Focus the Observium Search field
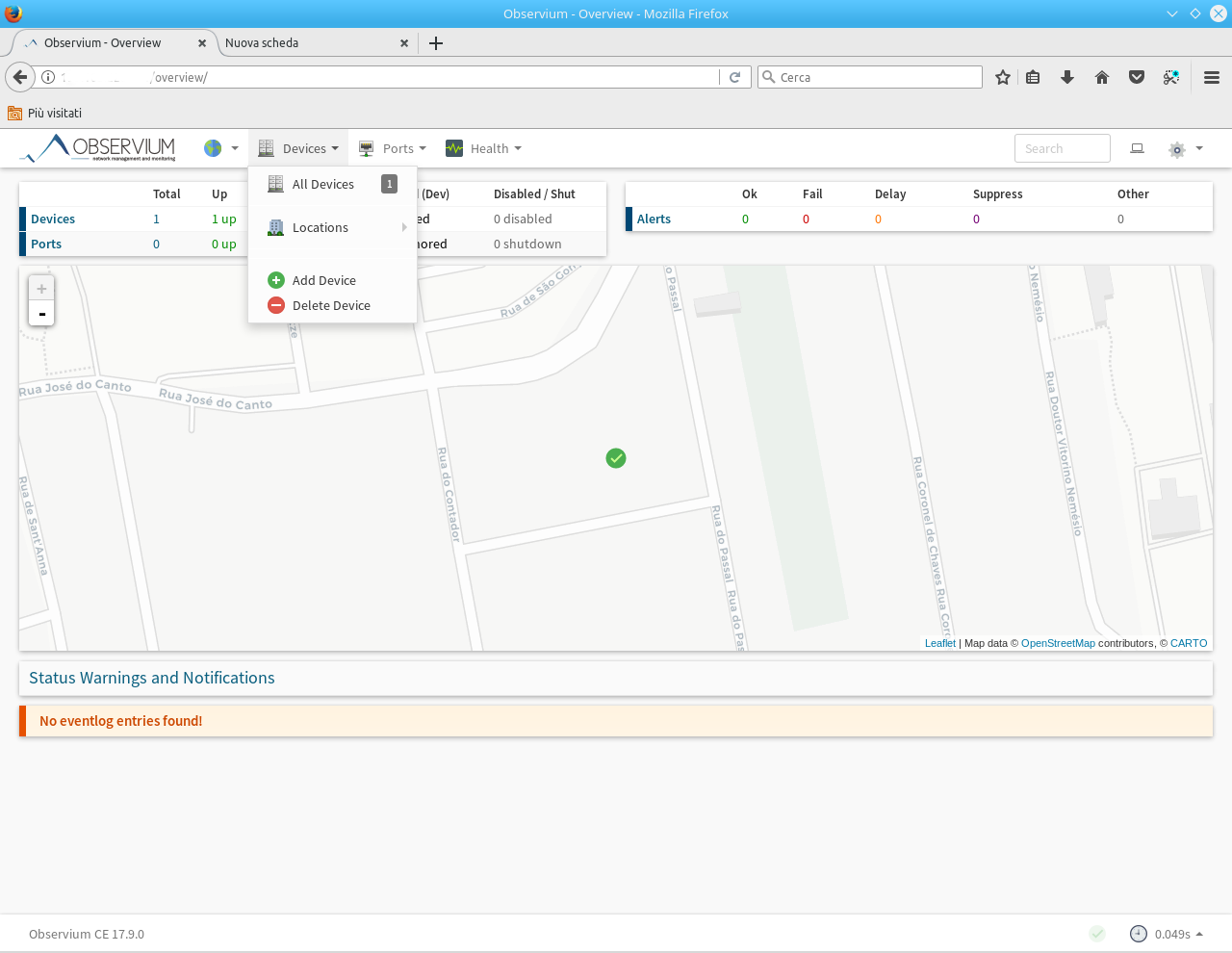 [1062, 148]
